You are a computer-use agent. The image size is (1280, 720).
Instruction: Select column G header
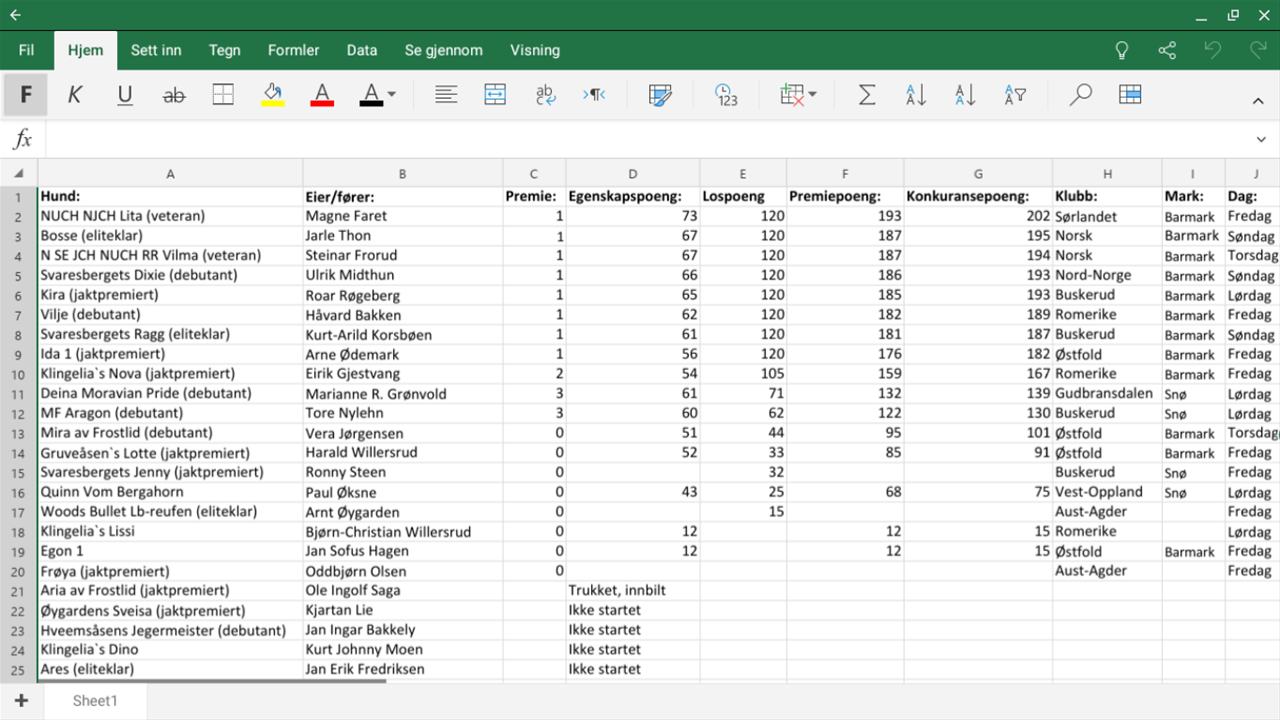click(x=978, y=173)
